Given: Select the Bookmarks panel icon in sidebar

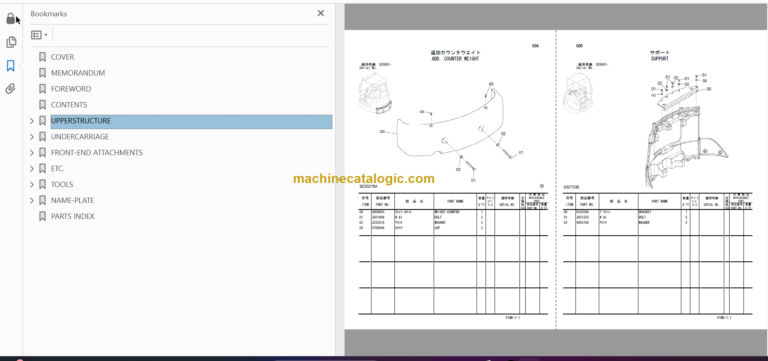Looking at the screenshot, I should (x=11, y=66).
